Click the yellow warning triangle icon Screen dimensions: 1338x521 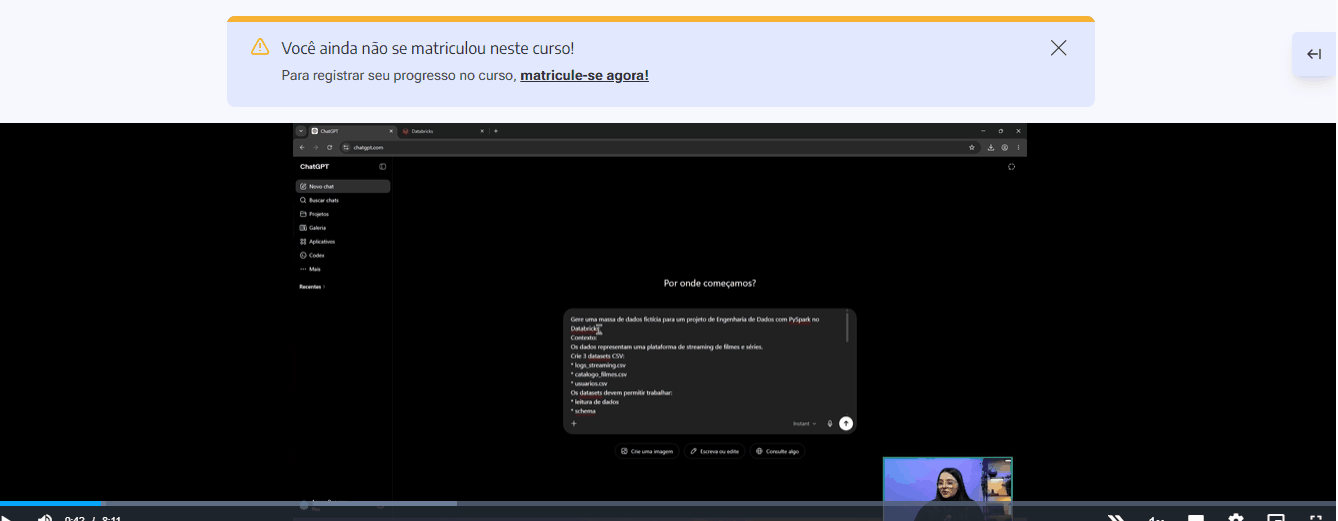point(260,47)
